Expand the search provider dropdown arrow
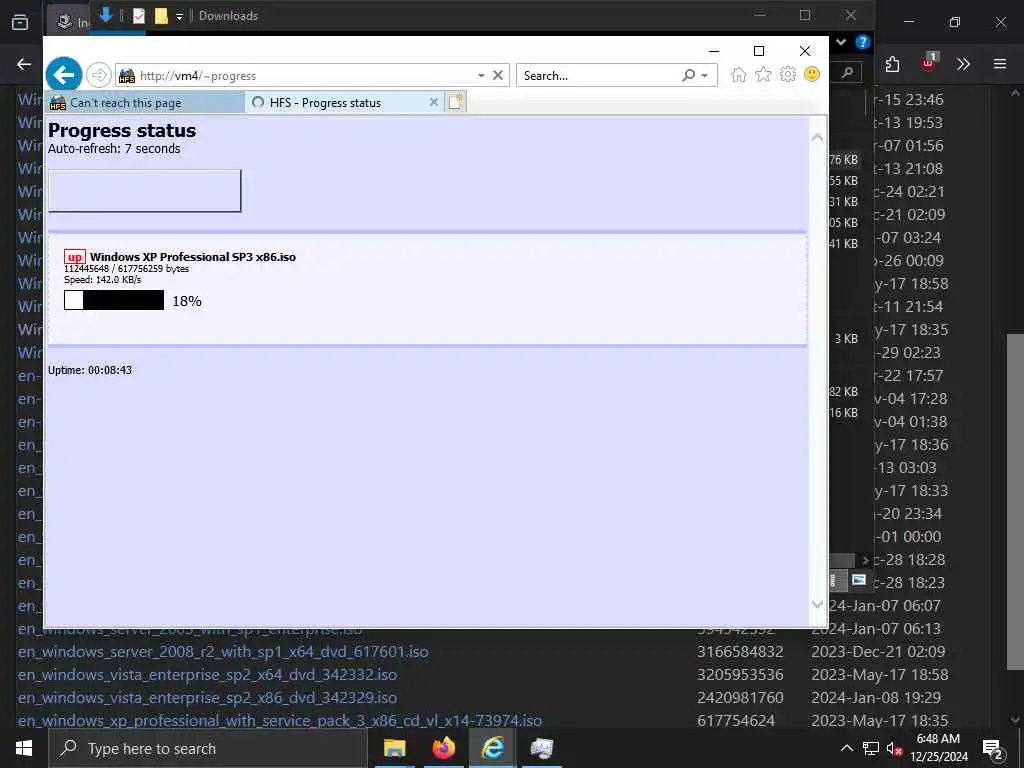This screenshot has width=1024, height=768. click(705, 76)
